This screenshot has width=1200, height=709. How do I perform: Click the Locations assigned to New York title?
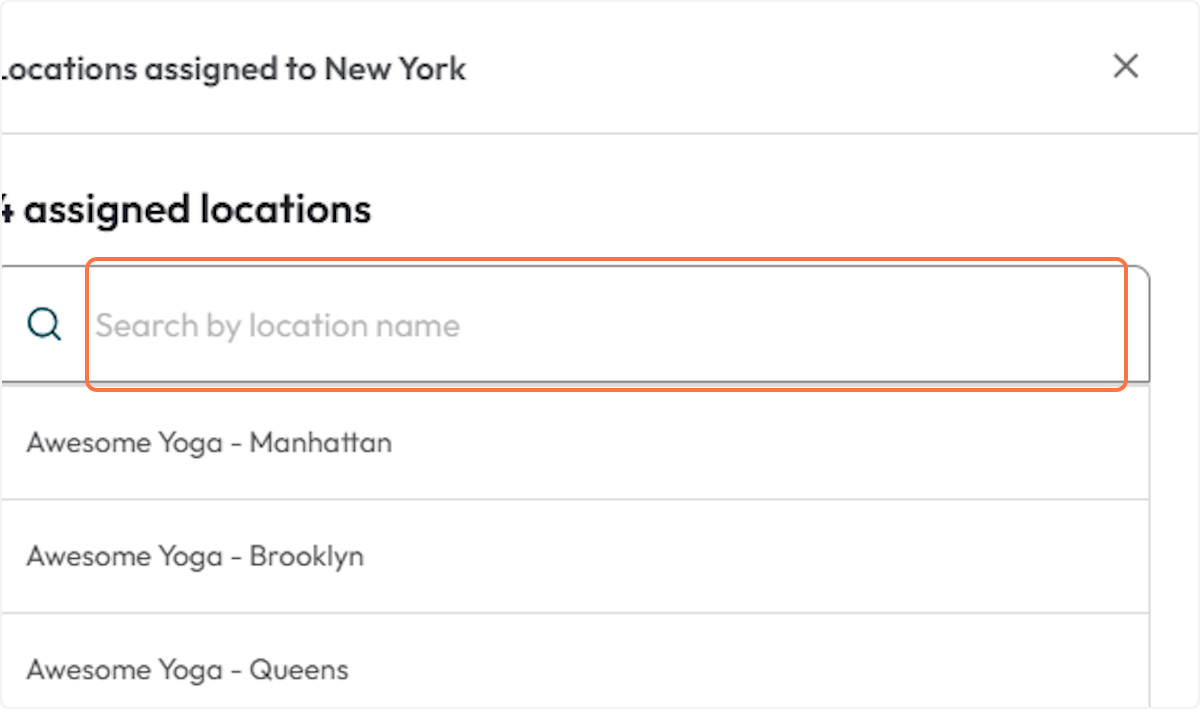point(233,69)
